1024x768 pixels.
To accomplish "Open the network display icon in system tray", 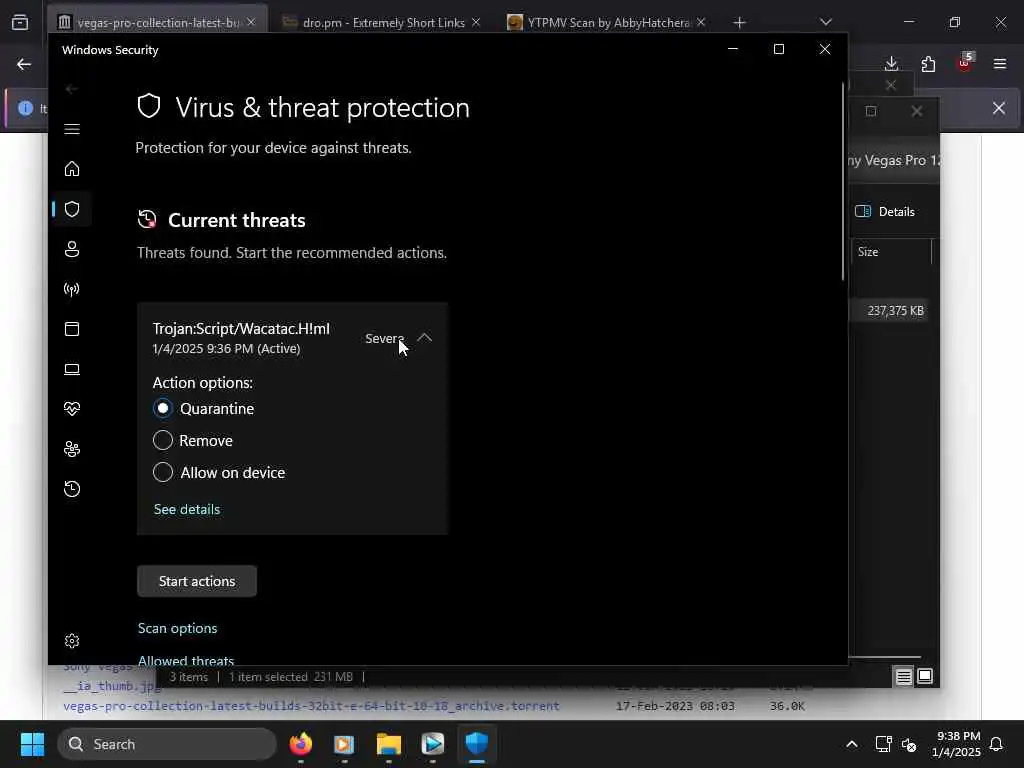I will [x=884, y=744].
